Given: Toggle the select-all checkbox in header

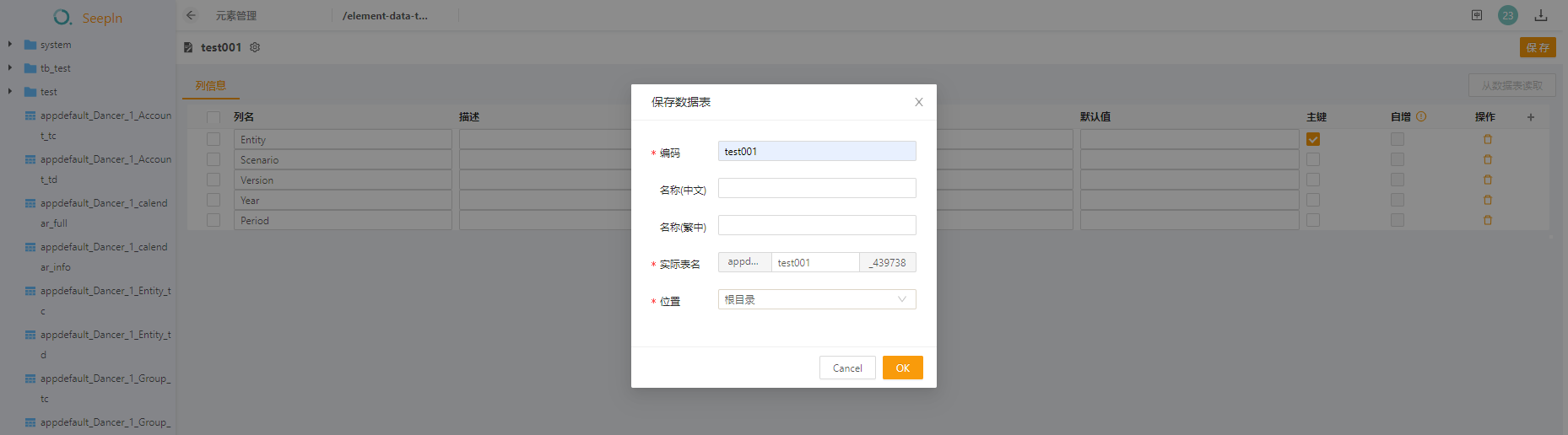Looking at the screenshot, I should [x=214, y=118].
